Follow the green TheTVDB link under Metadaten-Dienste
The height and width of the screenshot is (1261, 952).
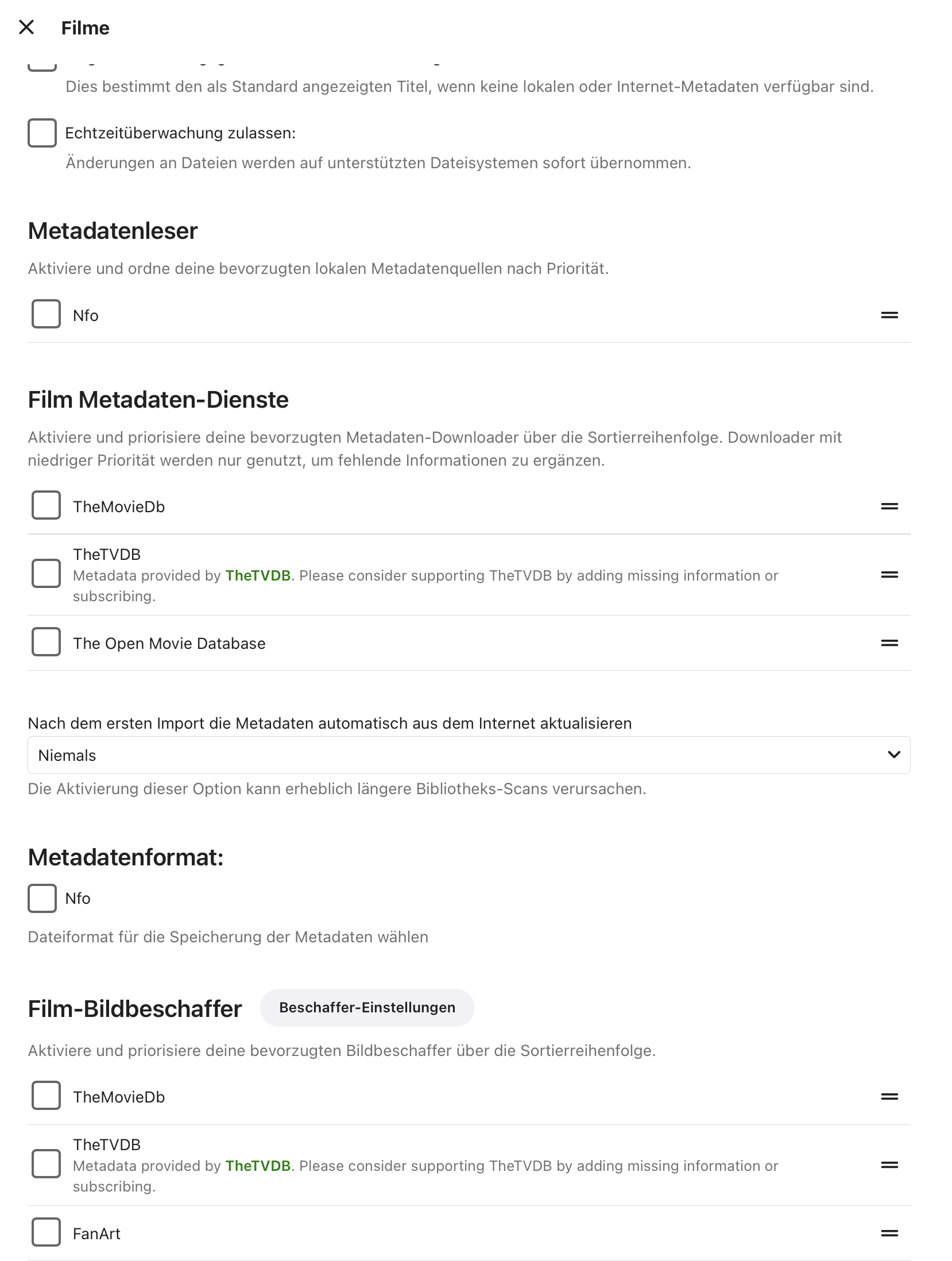pos(258,576)
